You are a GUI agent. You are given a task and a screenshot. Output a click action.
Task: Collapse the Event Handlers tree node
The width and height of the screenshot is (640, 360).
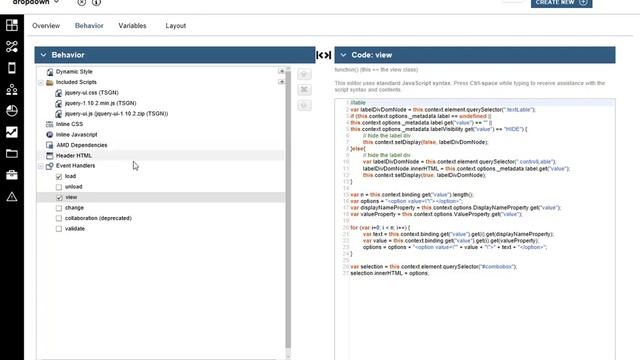41,166
